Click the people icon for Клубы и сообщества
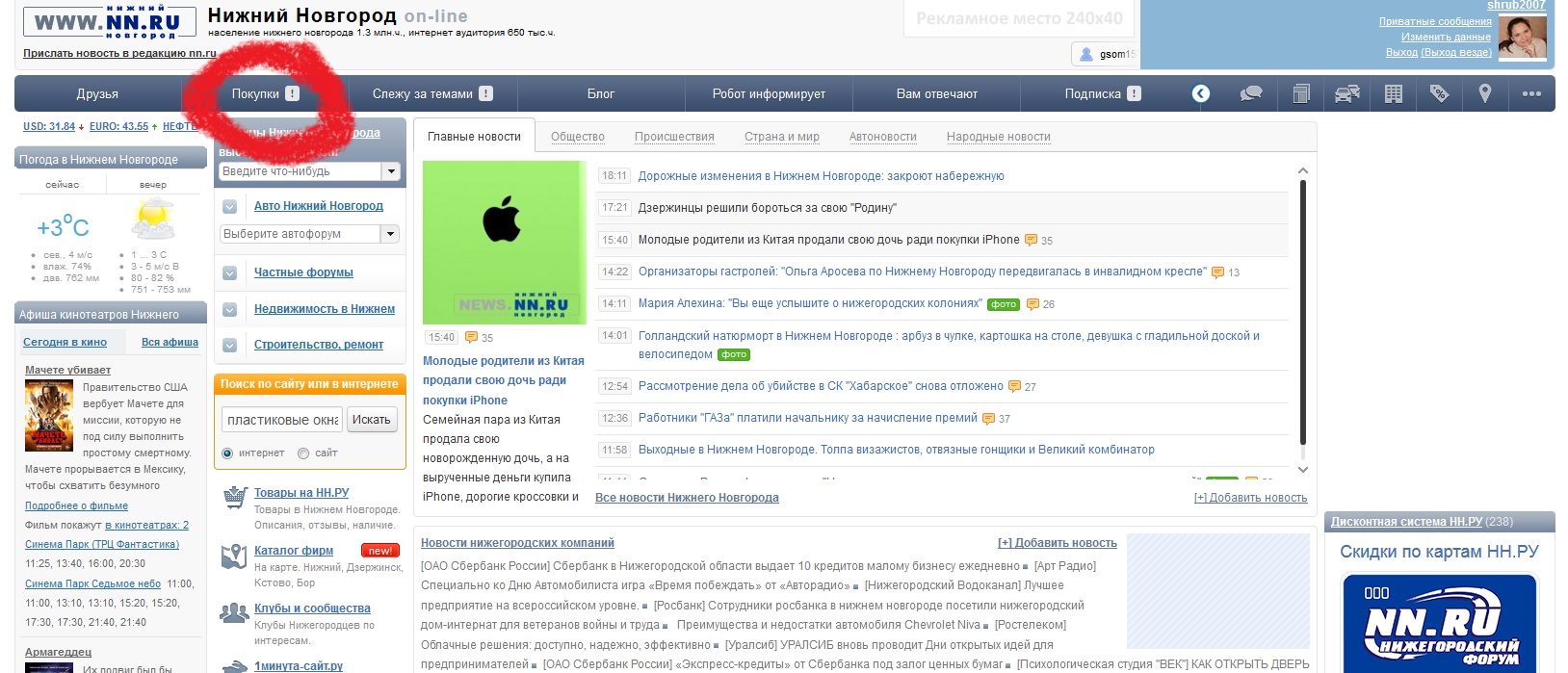Image resolution: width=1568 pixels, height=673 pixels. 234,612
